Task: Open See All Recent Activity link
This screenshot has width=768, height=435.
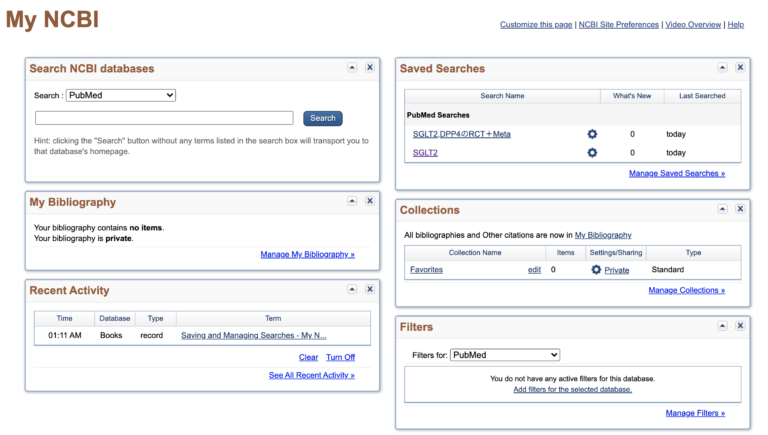Action: tap(312, 375)
